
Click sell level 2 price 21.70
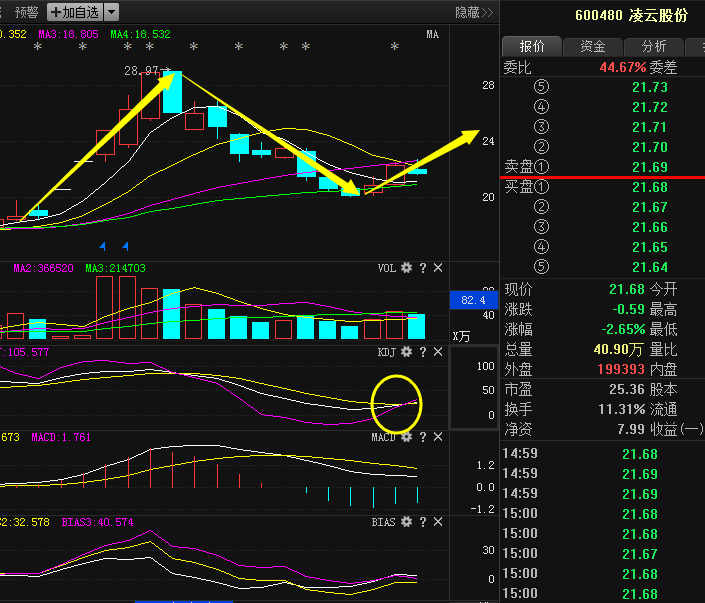pyautogui.click(x=650, y=147)
